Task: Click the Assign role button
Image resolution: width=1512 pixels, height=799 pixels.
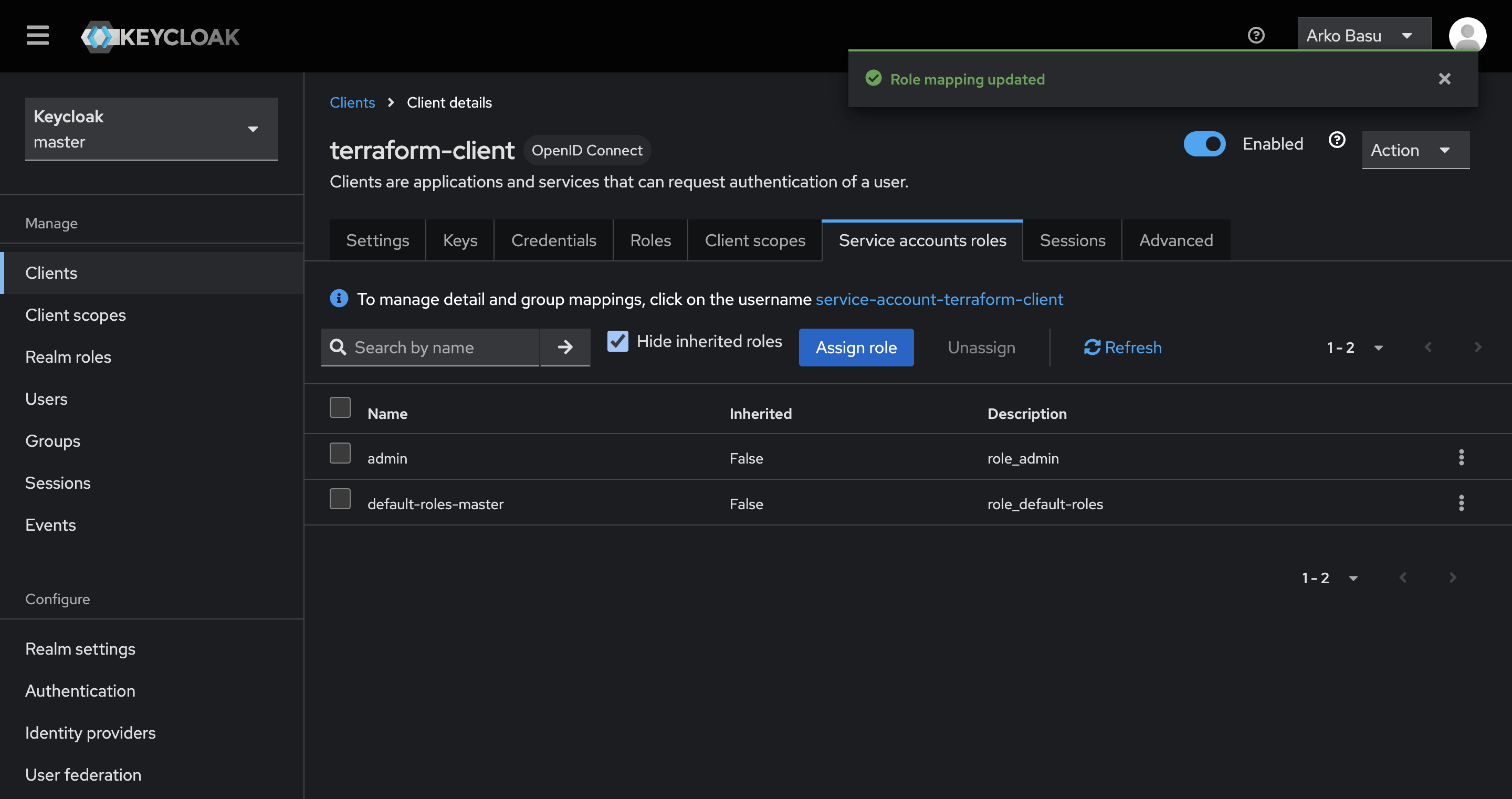Action: (x=856, y=347)
